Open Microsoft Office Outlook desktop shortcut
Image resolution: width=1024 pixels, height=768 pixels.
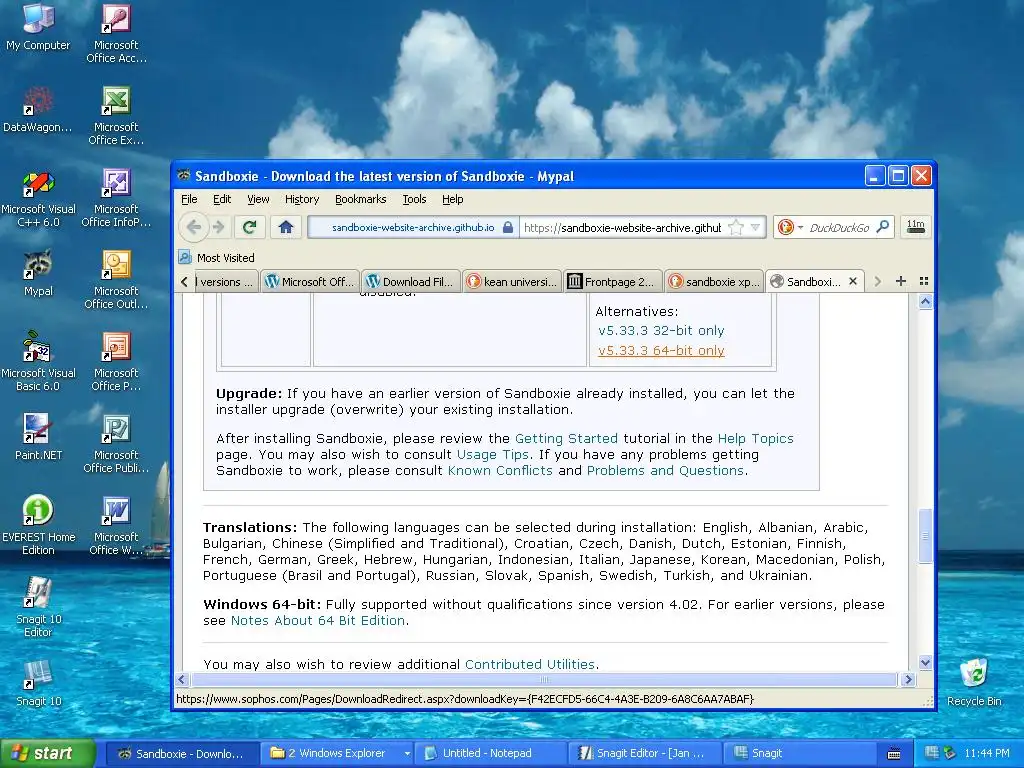pos(116,280)
